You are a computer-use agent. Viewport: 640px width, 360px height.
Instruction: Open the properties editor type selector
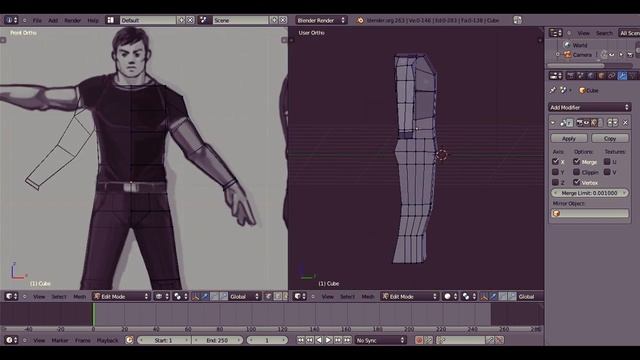[556, 76]
